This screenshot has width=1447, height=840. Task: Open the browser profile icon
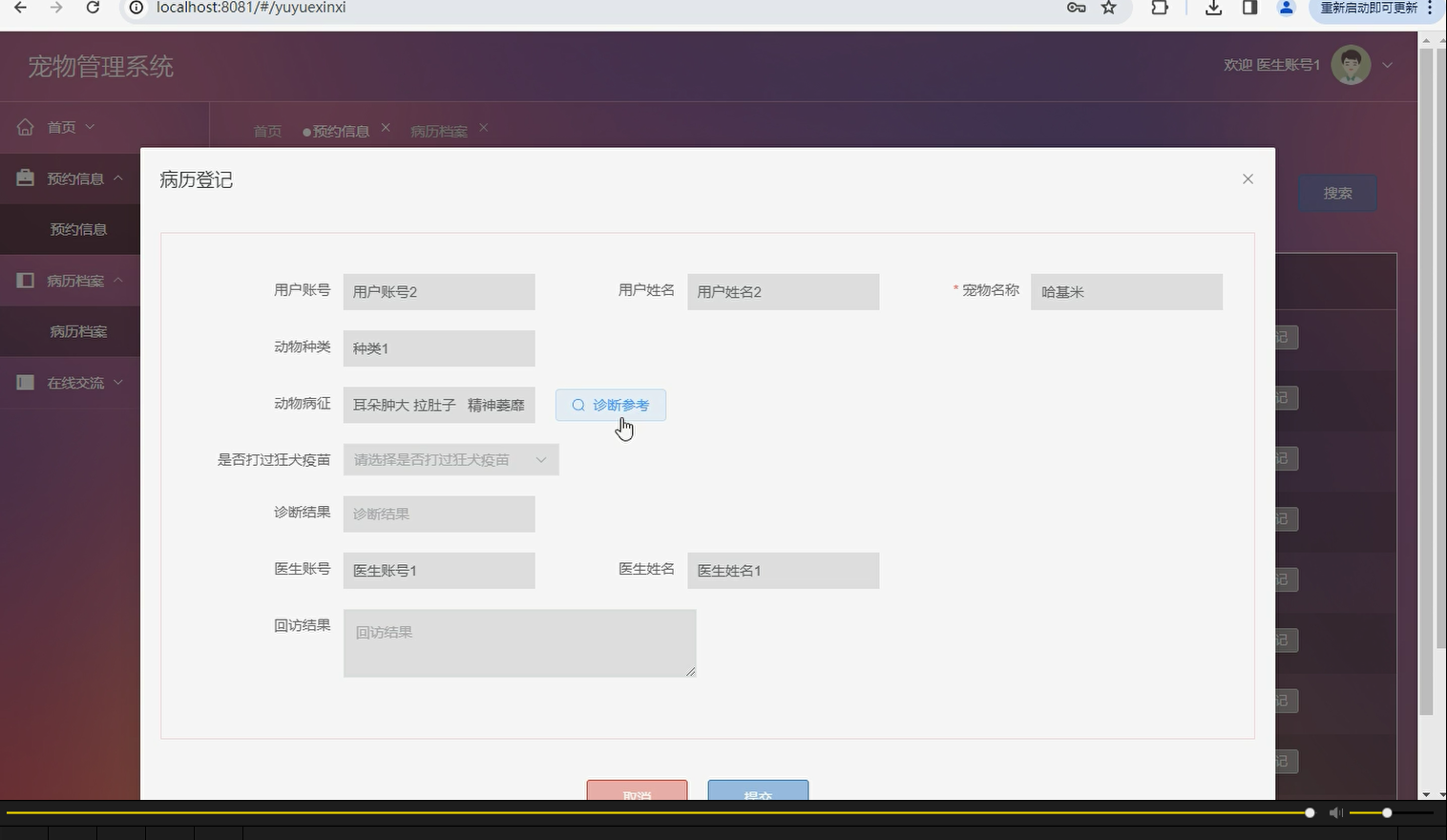click(x=1286, y=8)
